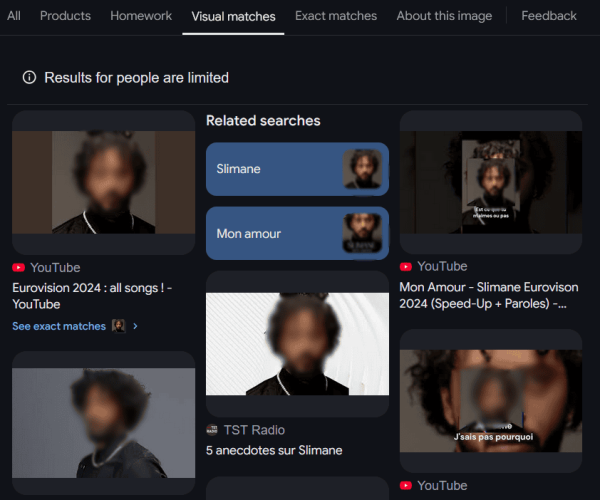Select the Homework tab
This screenshot has width=600, height=500.
pyautogui.click(x=141, y=16)
